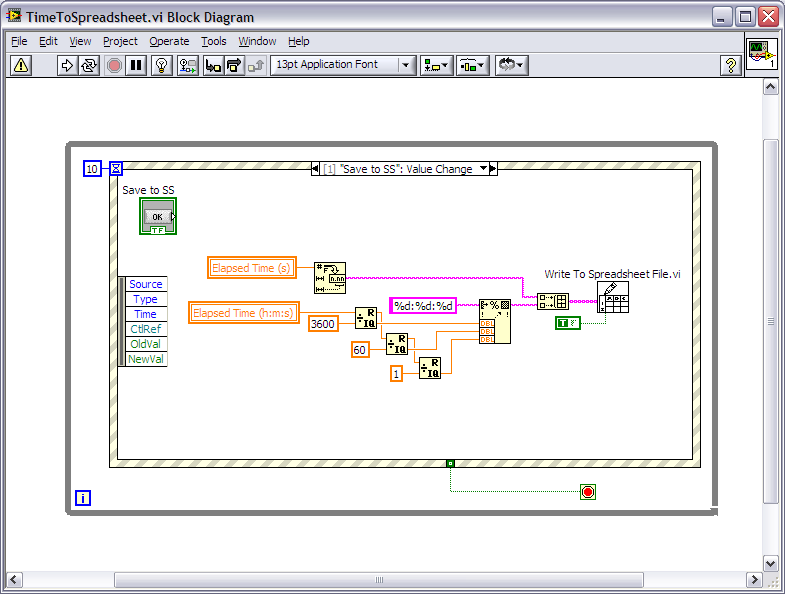Click Source in event data node
The height and width of the screenshot is (594, 785).
coord(146,284)
